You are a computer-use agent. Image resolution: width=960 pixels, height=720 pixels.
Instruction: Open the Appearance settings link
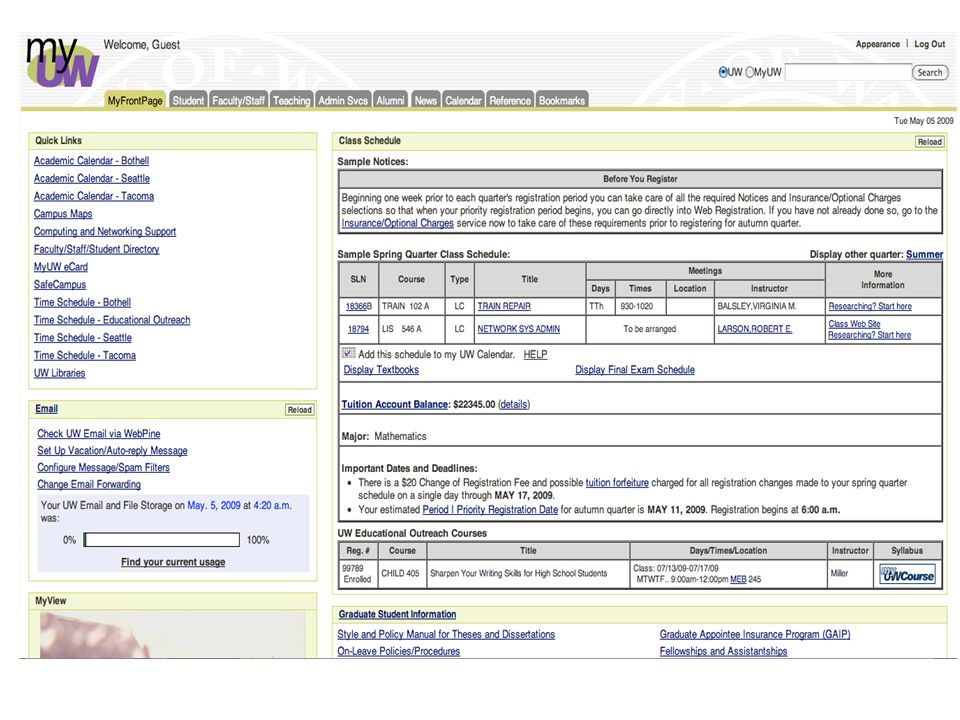click(x=877, y=44)
